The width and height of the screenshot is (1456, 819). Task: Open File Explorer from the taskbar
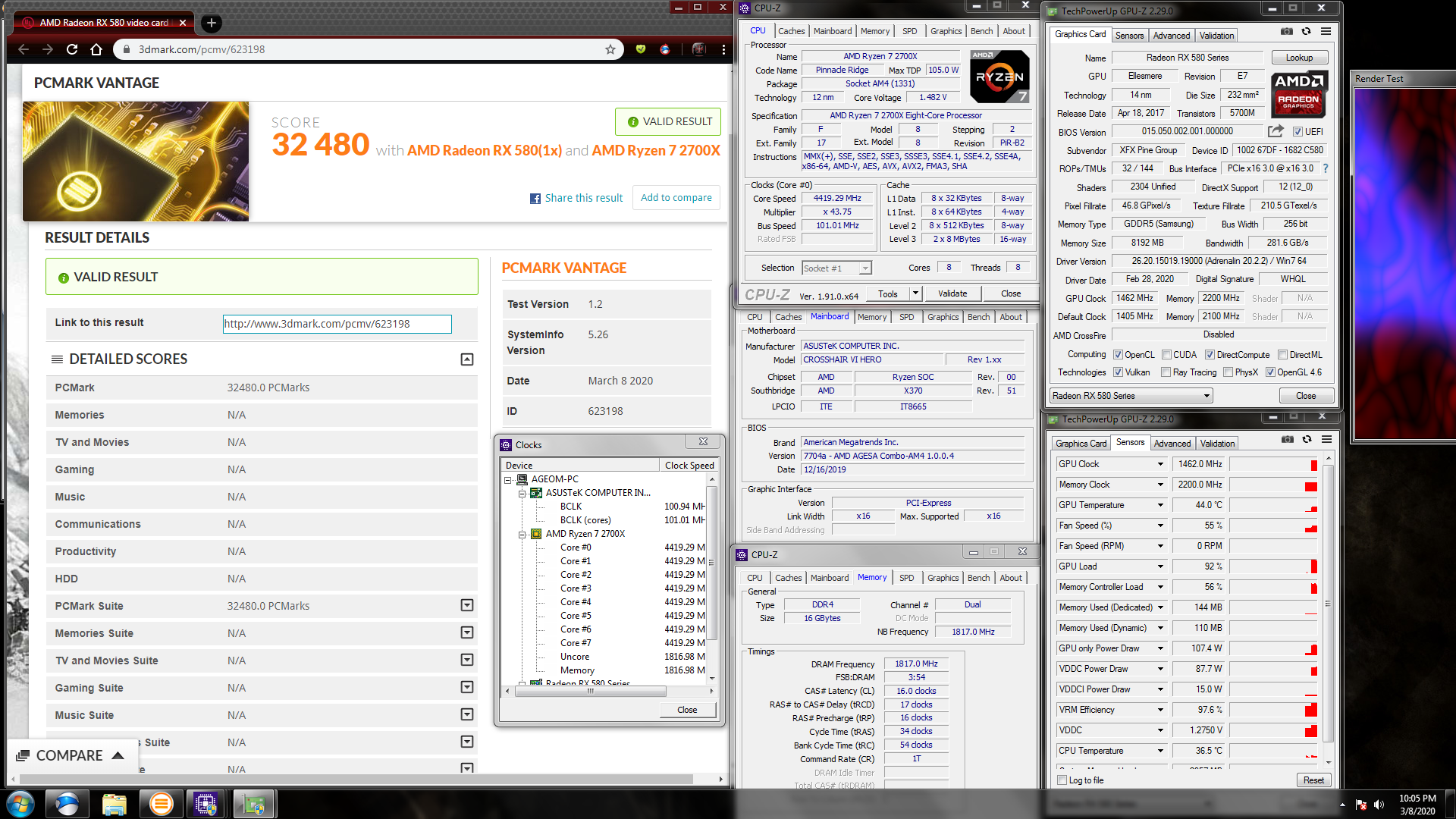click(114, 804)
